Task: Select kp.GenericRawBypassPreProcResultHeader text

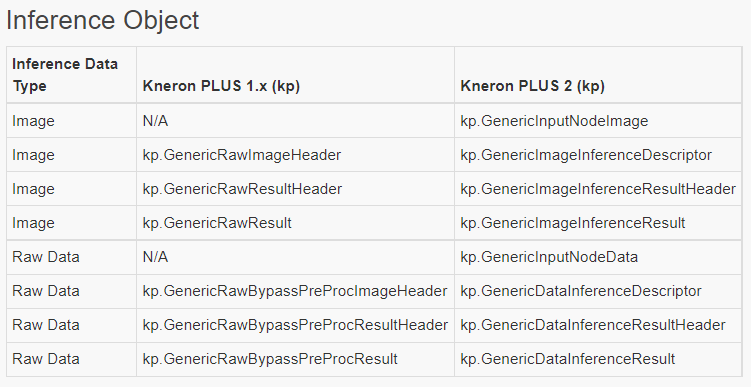Action: (295, 325)
